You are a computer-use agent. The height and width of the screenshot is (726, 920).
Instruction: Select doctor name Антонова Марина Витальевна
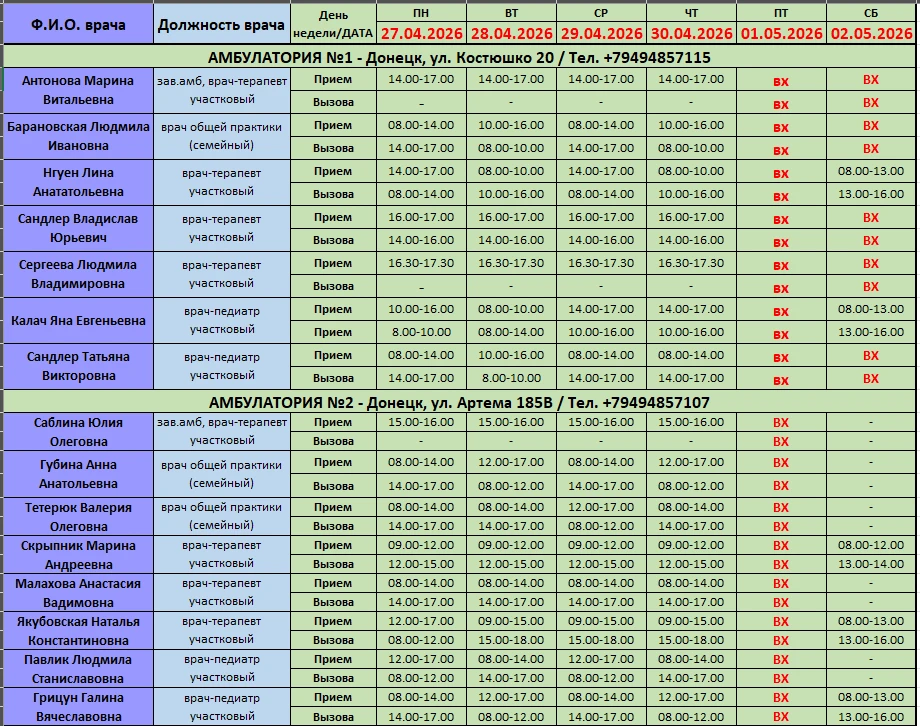78,90
